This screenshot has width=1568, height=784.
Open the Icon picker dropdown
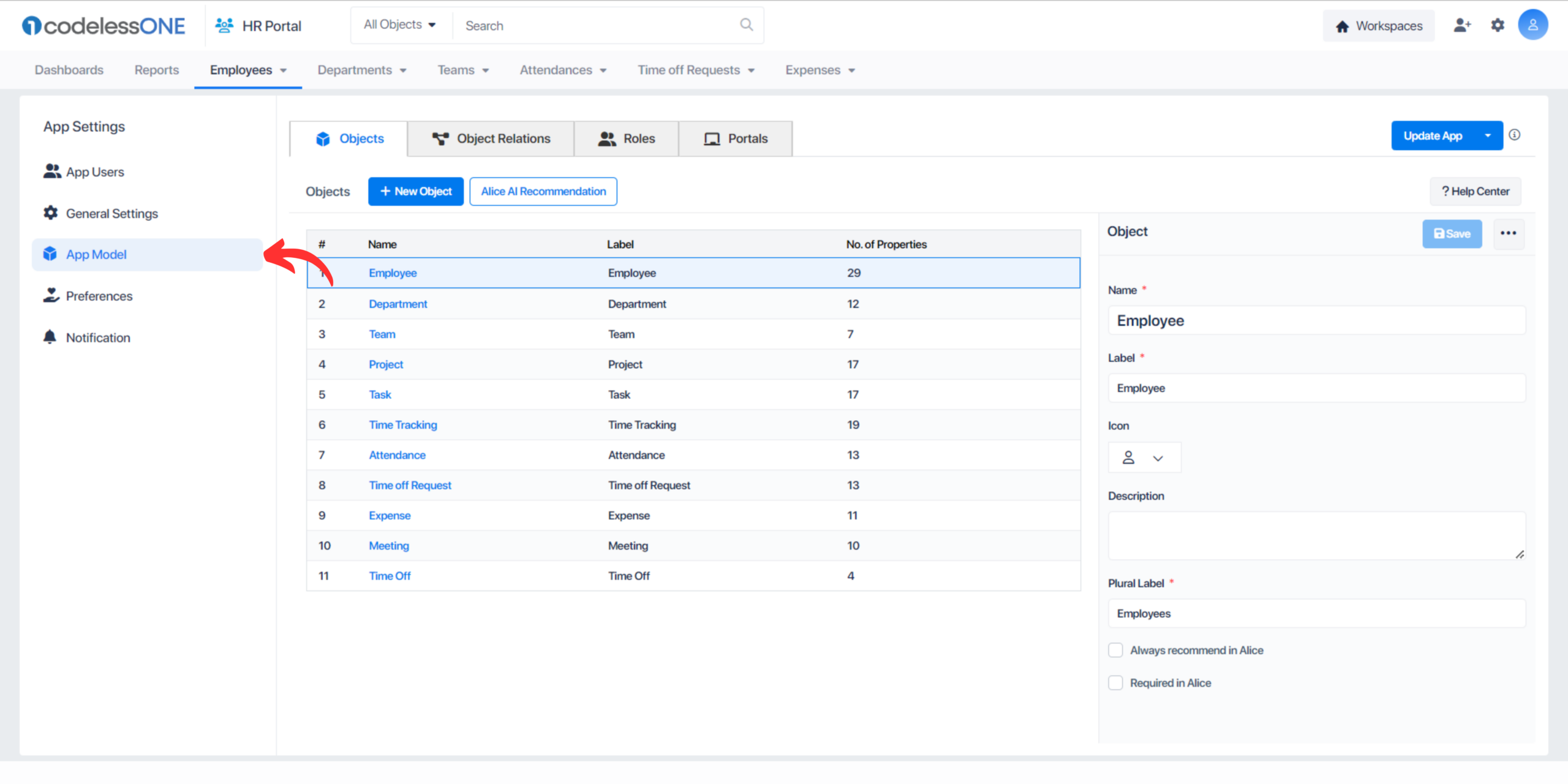[x=1144, y=458]
